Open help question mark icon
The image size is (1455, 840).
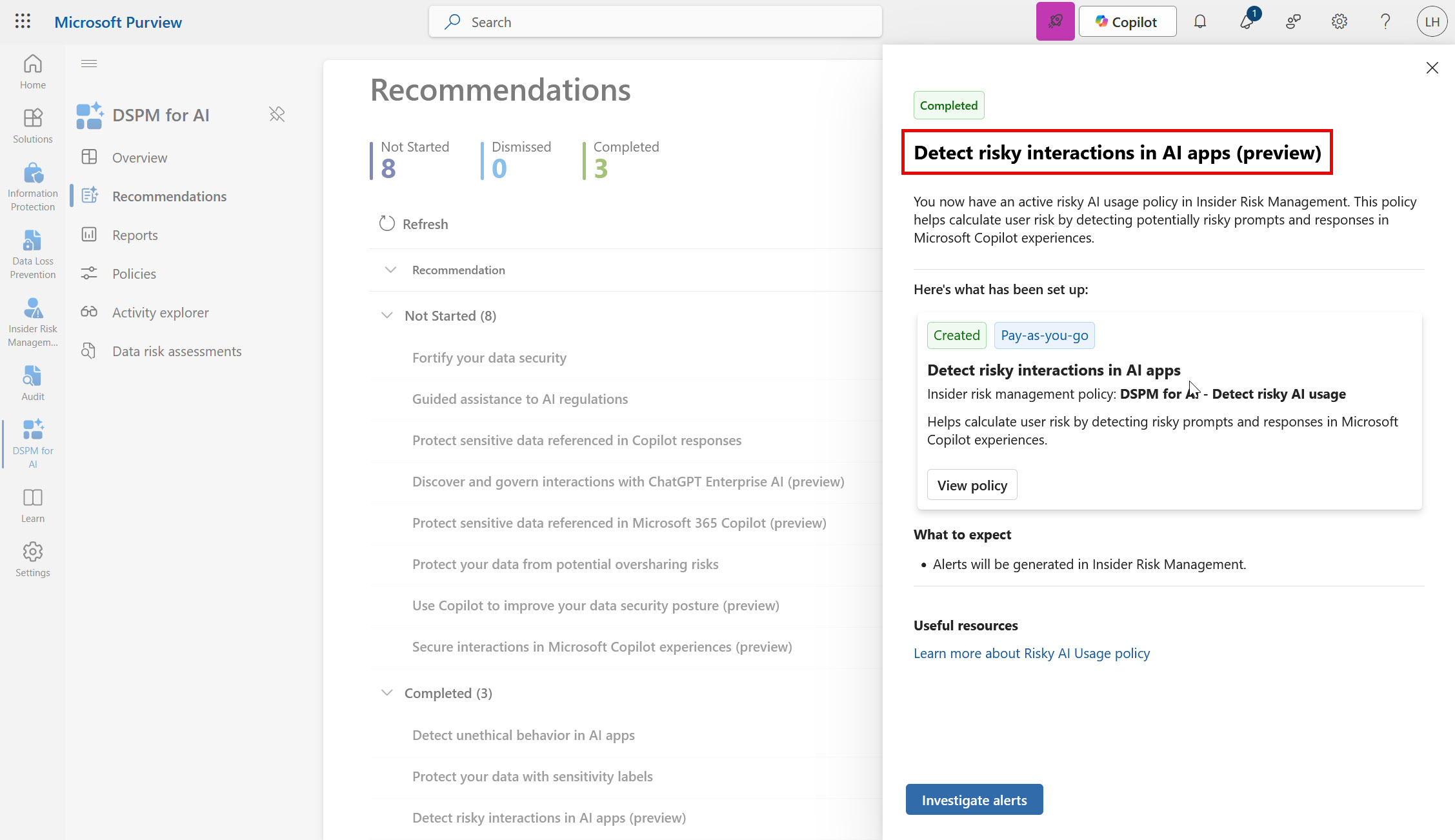coord(1385,21)
